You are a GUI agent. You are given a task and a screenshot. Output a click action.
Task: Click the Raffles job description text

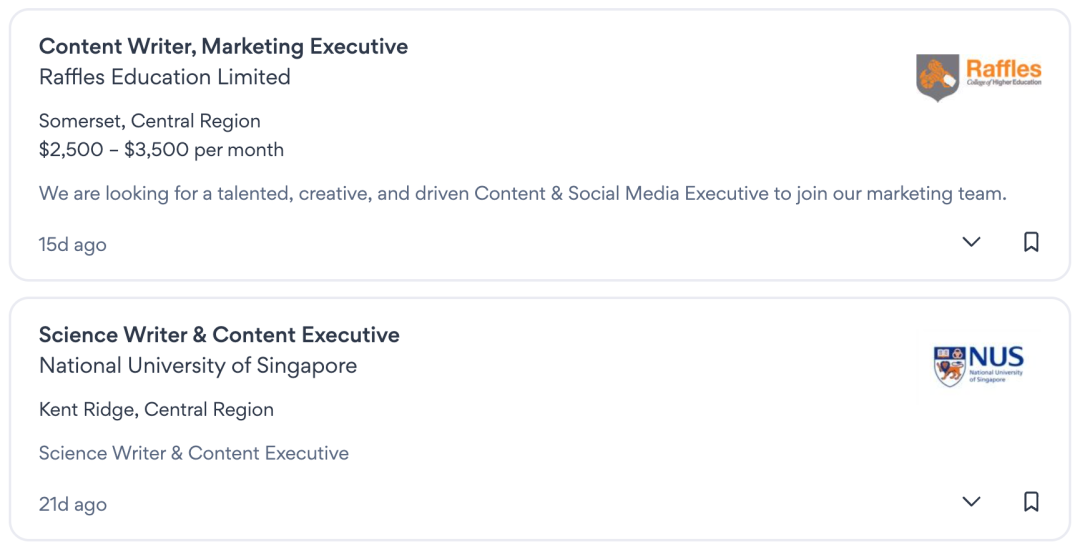click(522, 193)
